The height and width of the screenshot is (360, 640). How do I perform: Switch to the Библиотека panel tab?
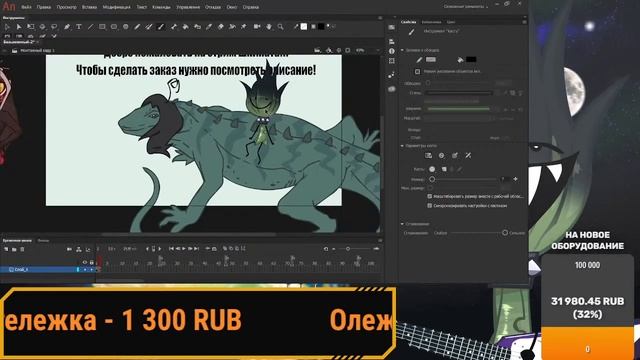click(x=431, y=22)
